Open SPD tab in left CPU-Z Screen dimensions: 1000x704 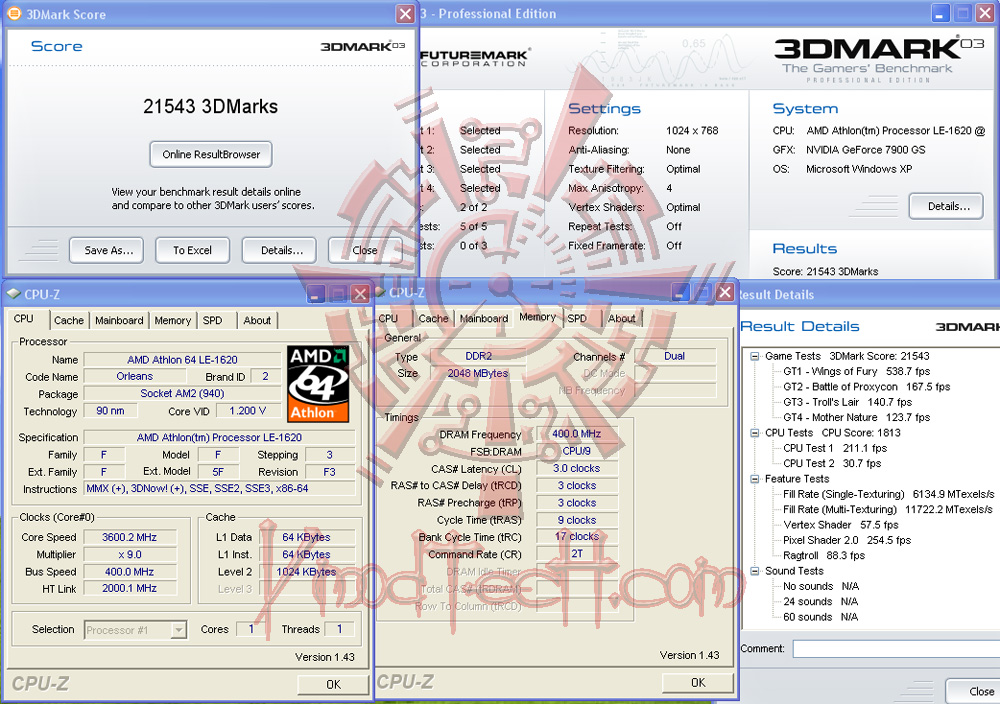point(212,320)
